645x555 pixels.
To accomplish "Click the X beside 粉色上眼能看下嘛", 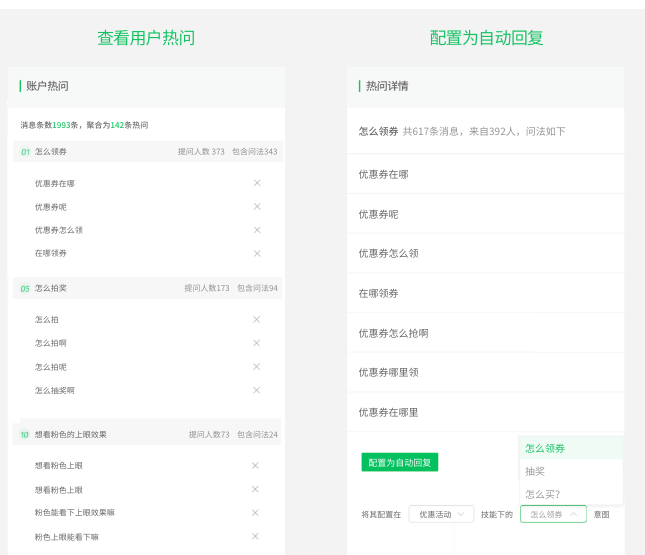I will (255, 536).
